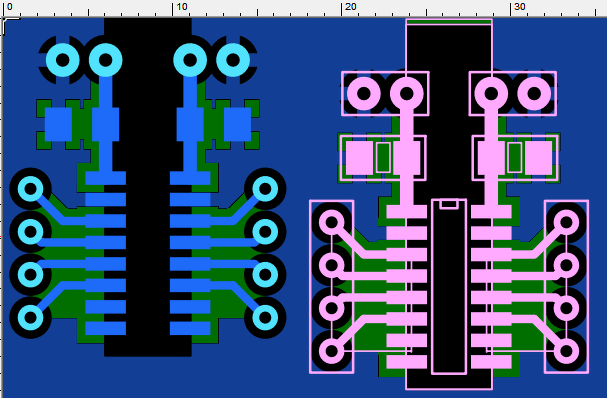Click the bottom-left blue IC pad on left board

pyautogui.click(x=105, y=328)
